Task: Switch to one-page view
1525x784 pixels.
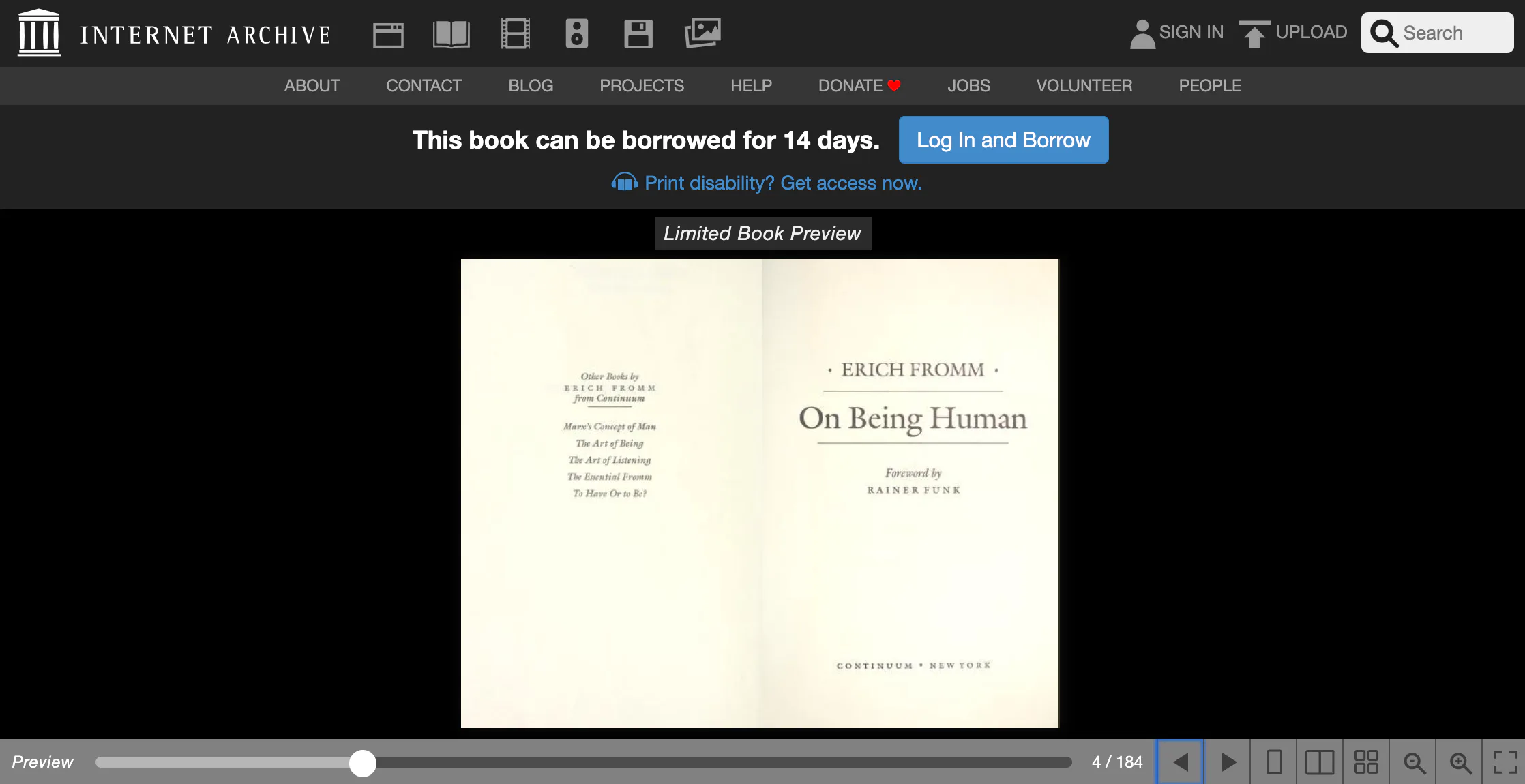Action: pos(1273,762)
